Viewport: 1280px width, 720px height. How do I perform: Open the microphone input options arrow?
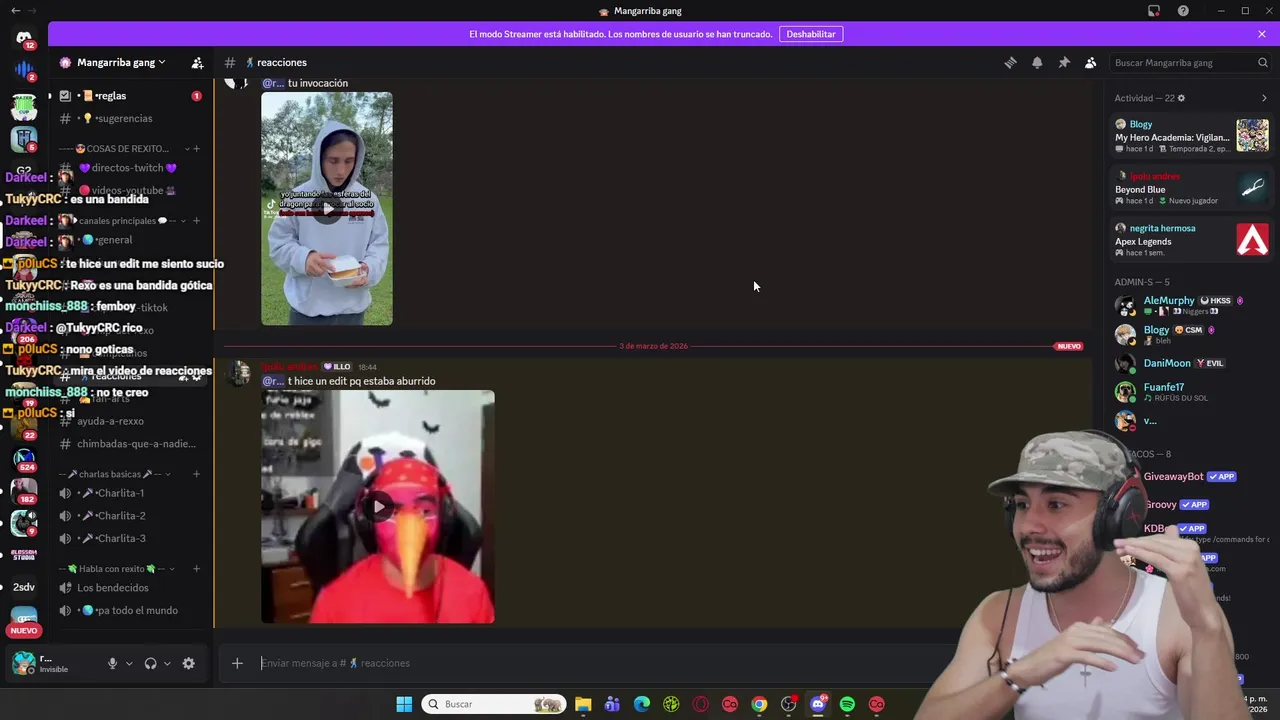[x=129, y=663]
